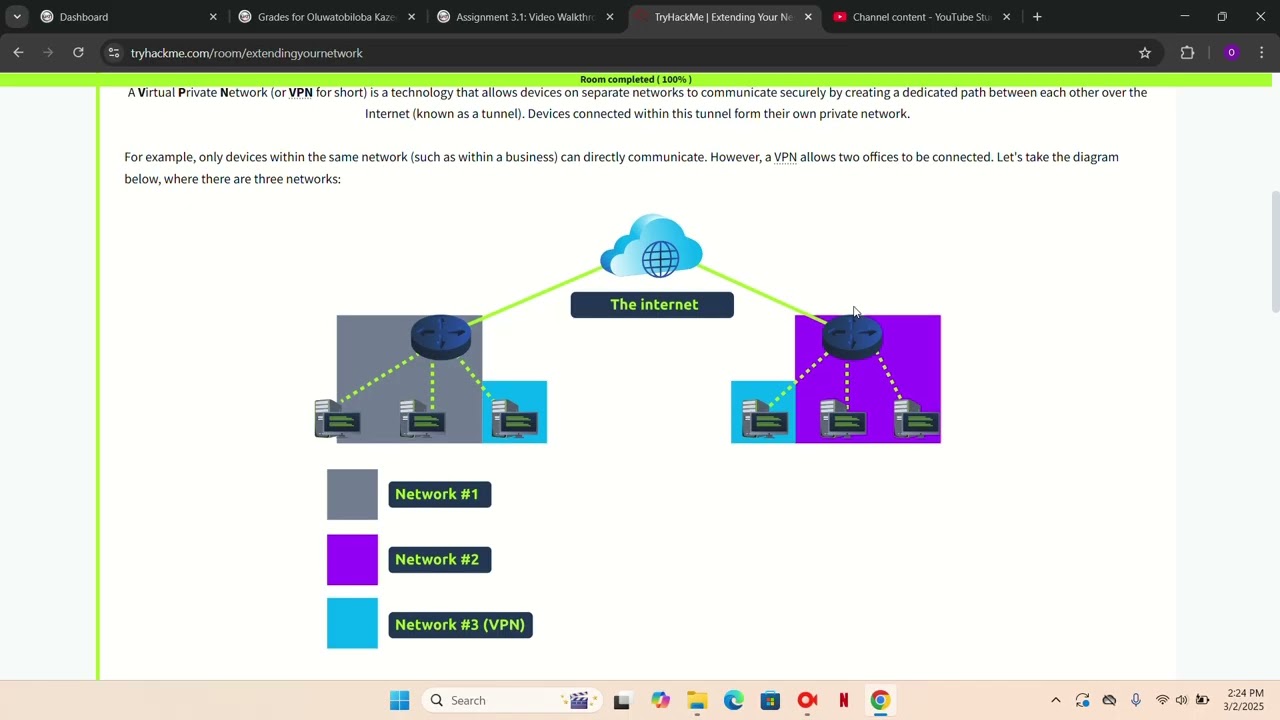
Task: Click the internet cloud globe icon
Action: (x=651, y=245)
